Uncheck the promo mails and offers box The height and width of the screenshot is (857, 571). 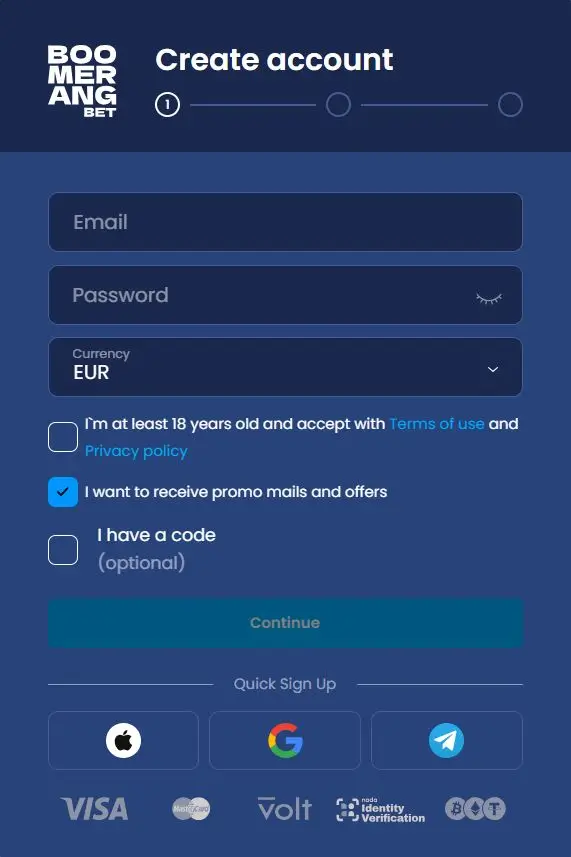pyautogui.click(x=63, y=492)
